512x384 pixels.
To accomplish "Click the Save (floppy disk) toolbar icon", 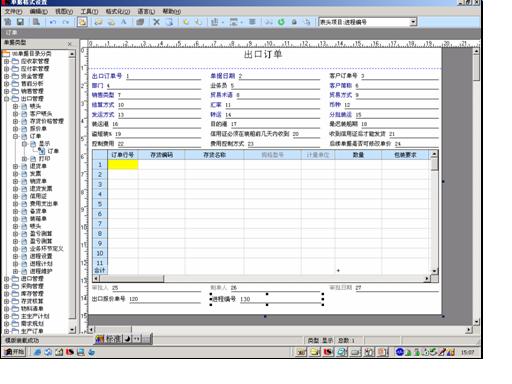I will [20, 22].
